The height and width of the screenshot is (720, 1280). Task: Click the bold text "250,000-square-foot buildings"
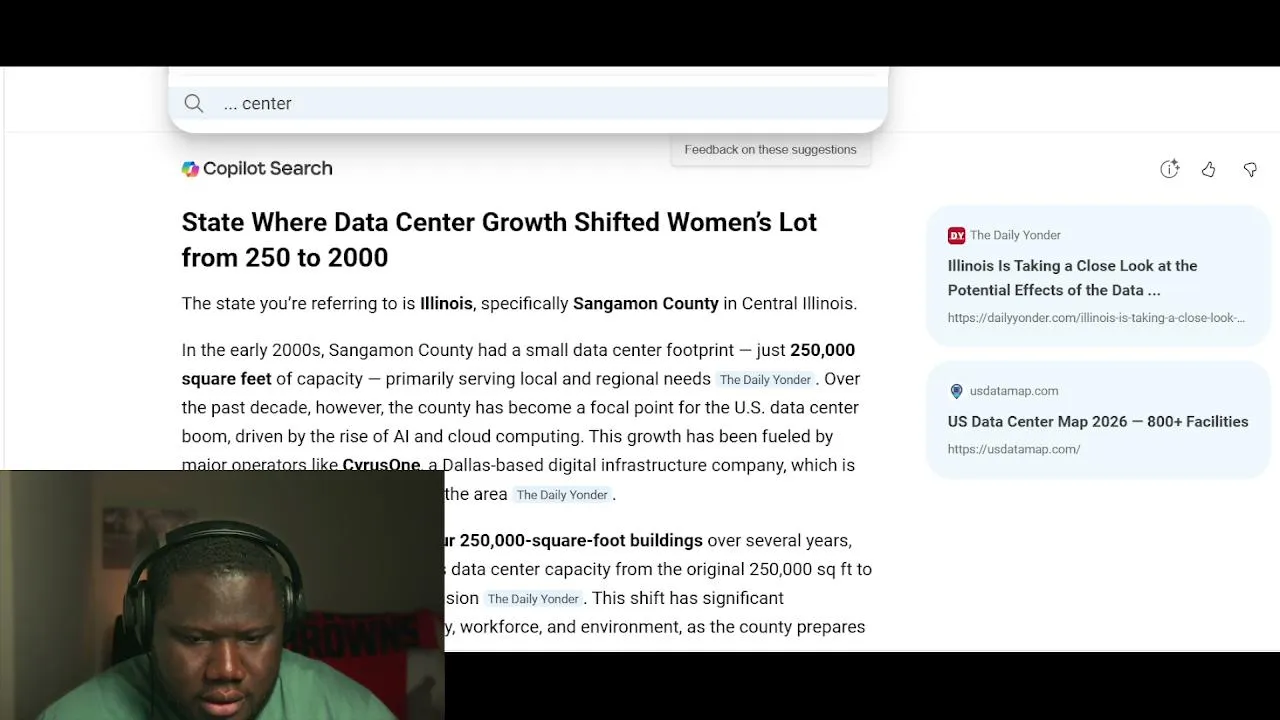(x=581, y=541)
